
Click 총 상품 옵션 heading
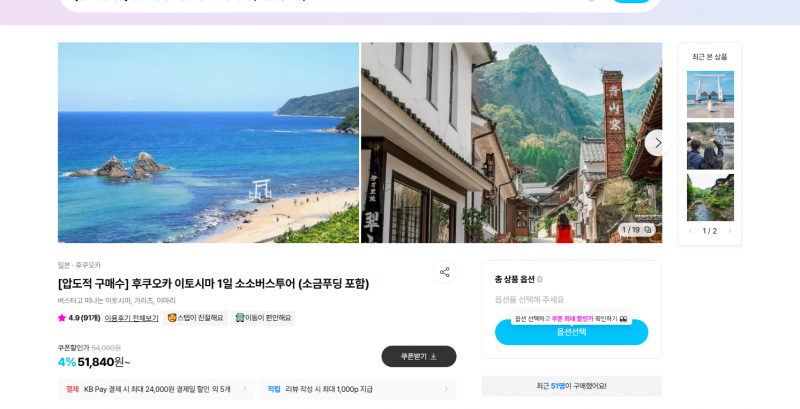pos(514,279)
